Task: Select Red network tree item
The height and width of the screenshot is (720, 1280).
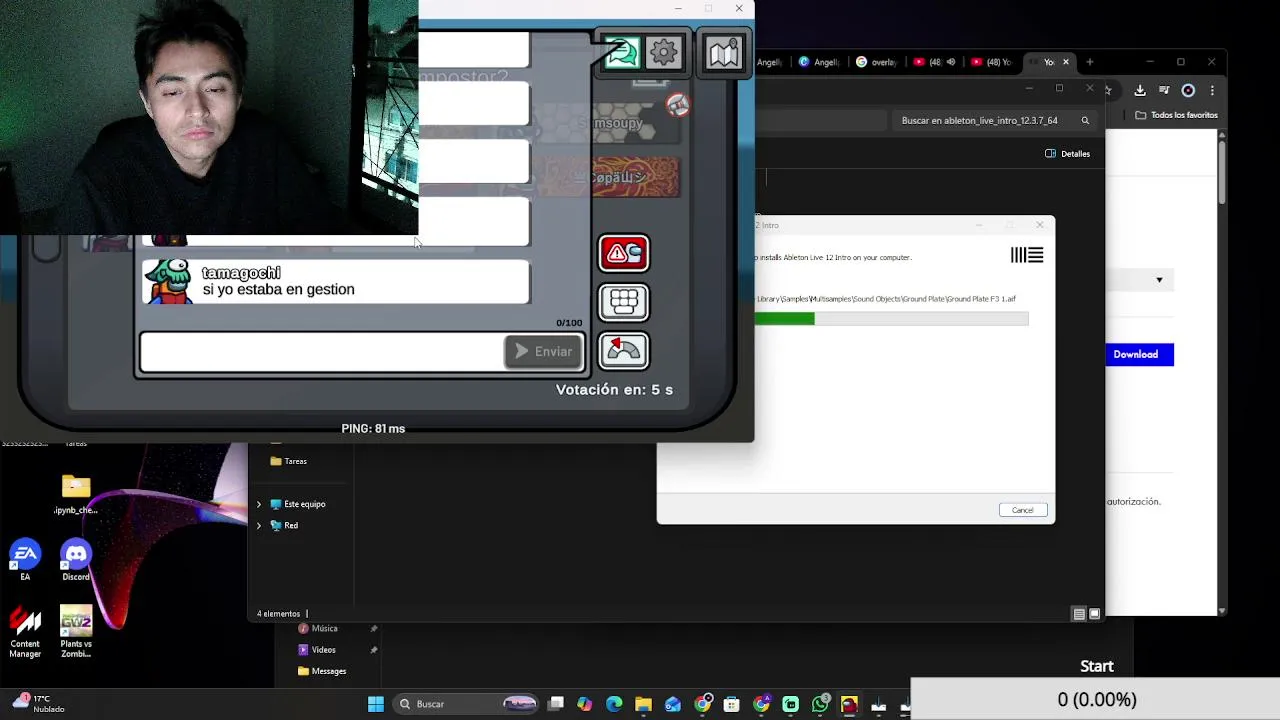Action: point(284,525)
